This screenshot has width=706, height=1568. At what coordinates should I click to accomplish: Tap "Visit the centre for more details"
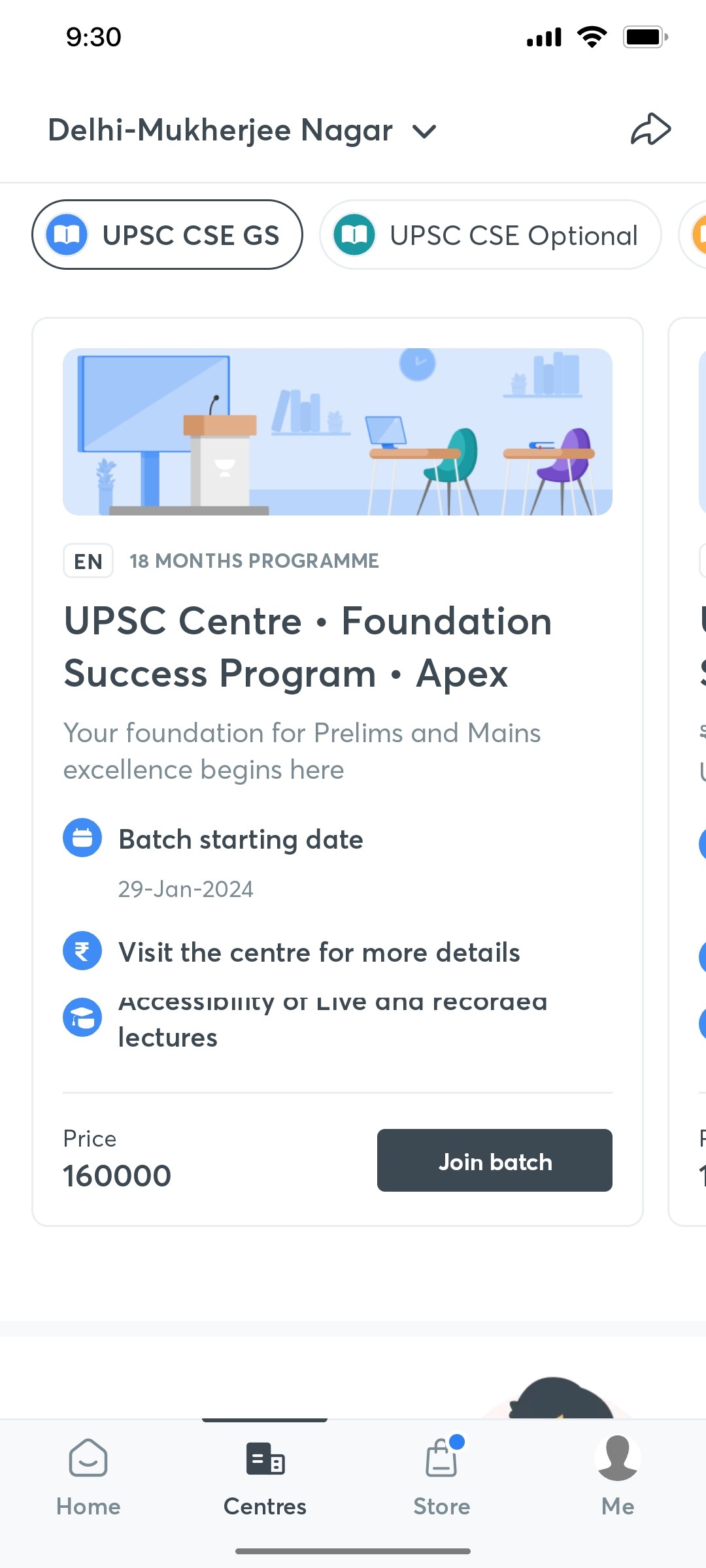pos(319,952)
